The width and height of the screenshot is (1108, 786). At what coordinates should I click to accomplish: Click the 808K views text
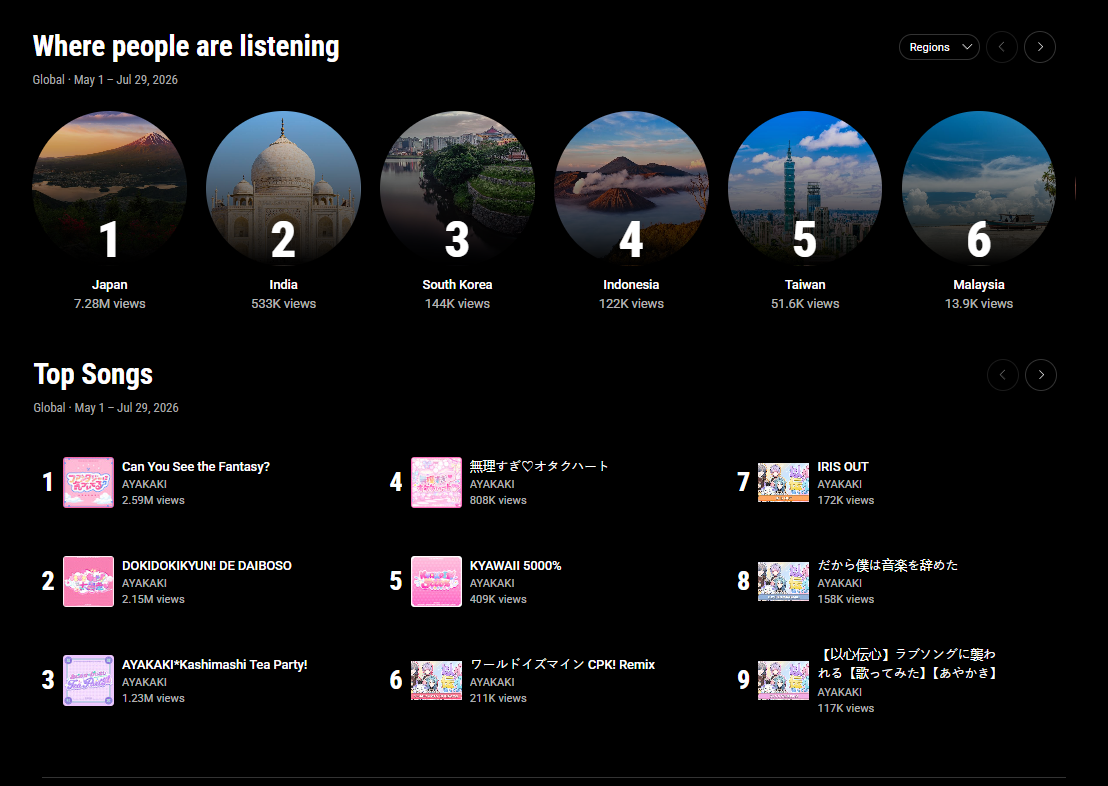point(498,500)
